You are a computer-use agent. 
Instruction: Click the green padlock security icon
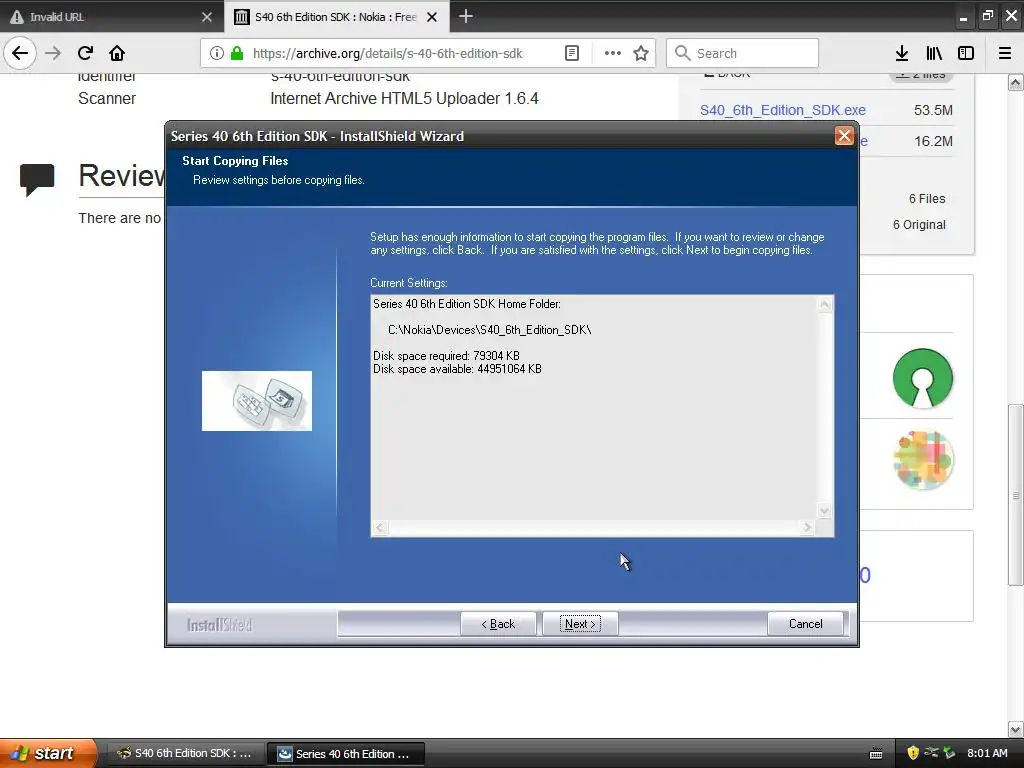pos(237,53)
